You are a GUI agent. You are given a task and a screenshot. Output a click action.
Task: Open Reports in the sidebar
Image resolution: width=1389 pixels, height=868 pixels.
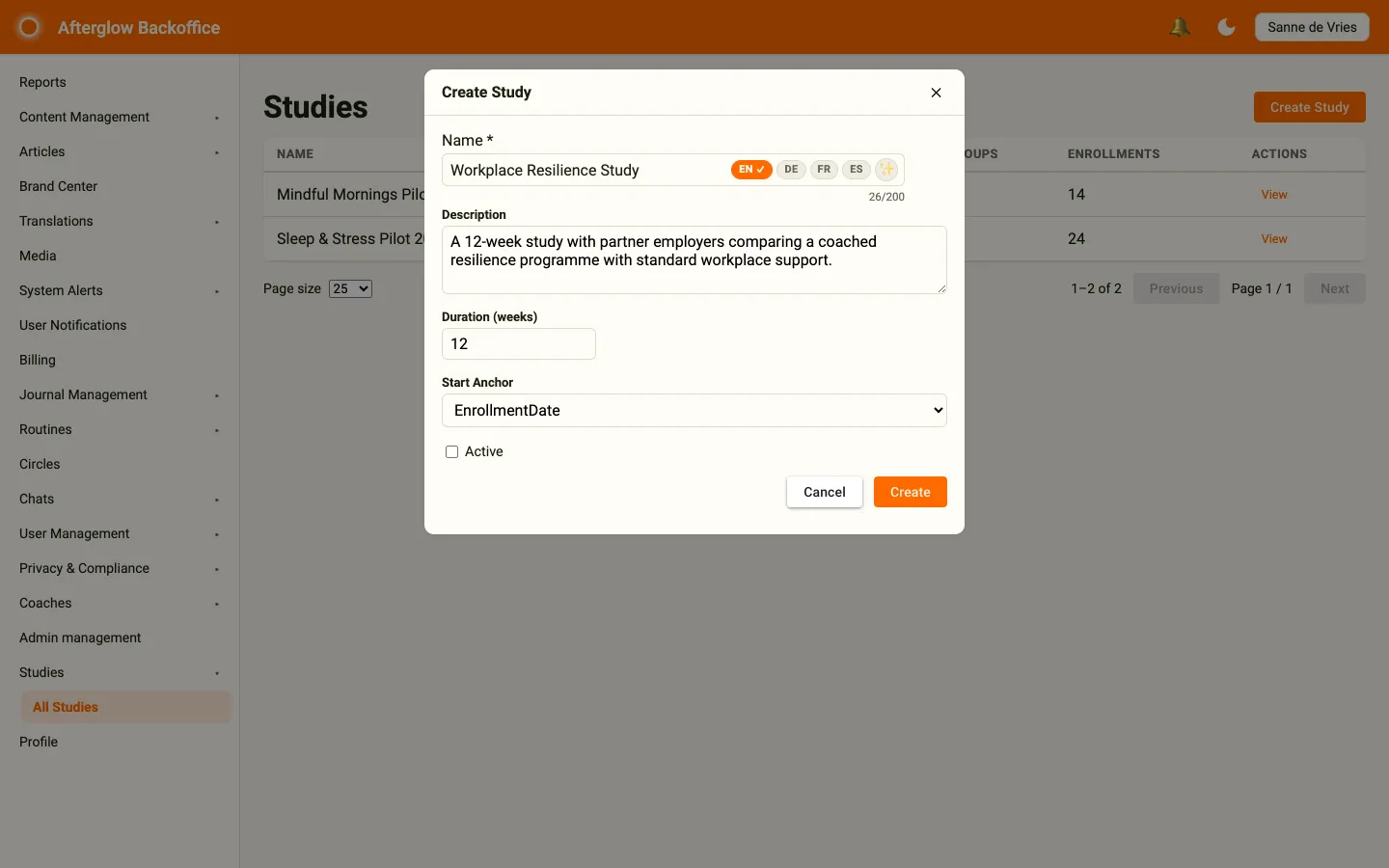[120, 82]
